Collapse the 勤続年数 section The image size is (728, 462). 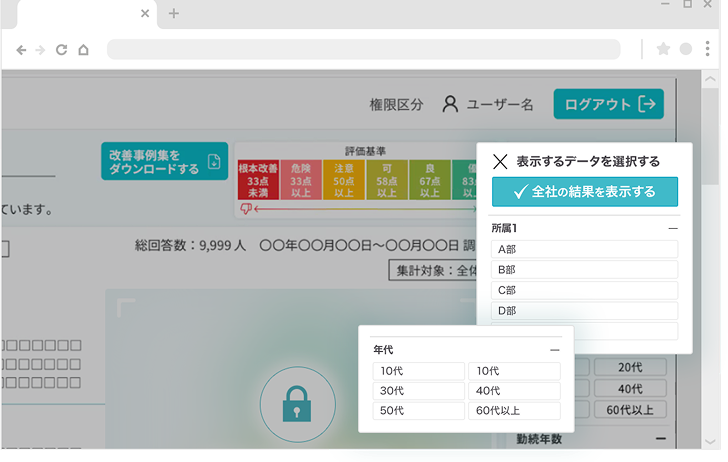(660, 439)
